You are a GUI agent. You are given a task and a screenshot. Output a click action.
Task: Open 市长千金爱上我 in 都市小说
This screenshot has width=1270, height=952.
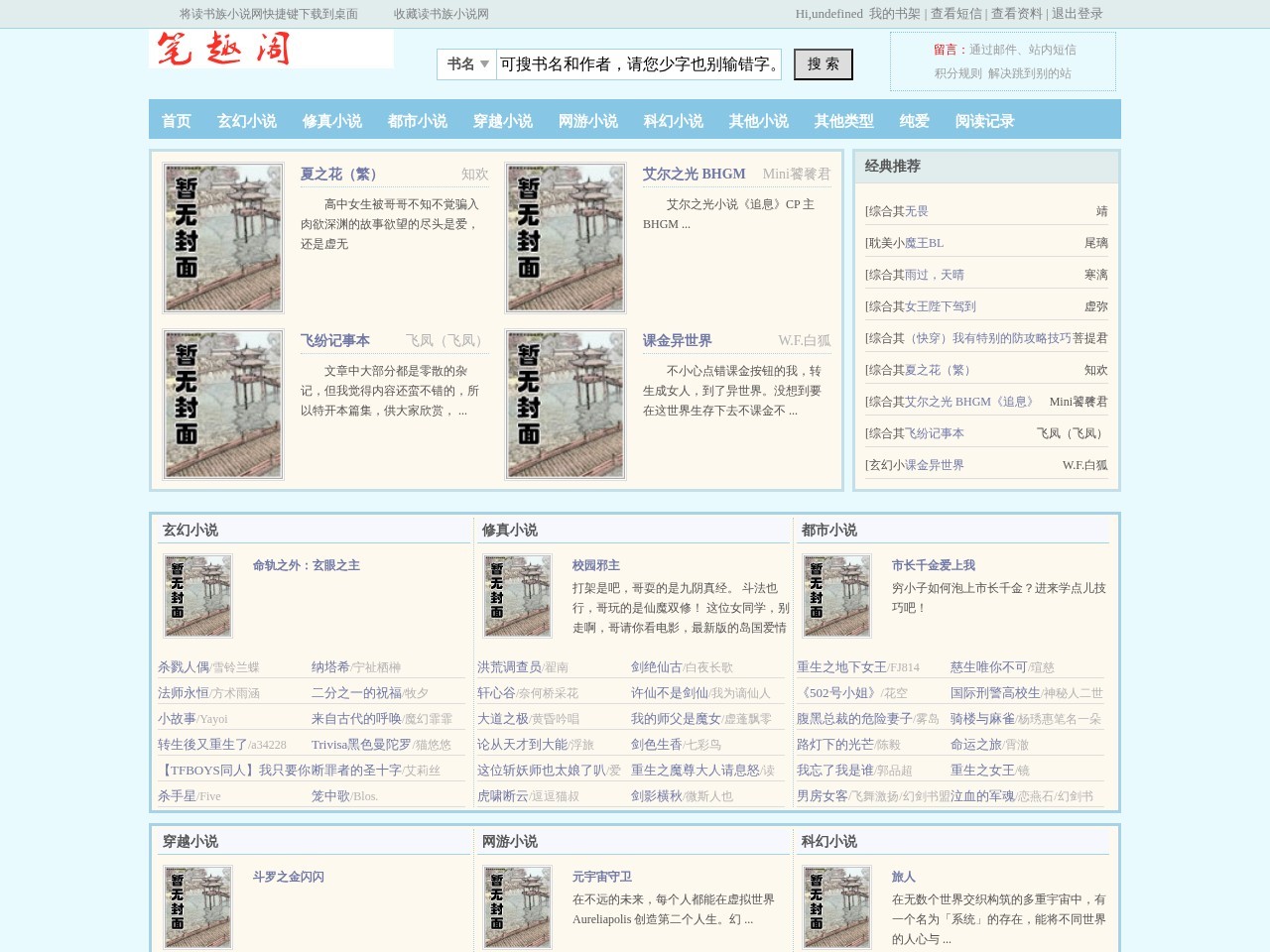(932, 564)
